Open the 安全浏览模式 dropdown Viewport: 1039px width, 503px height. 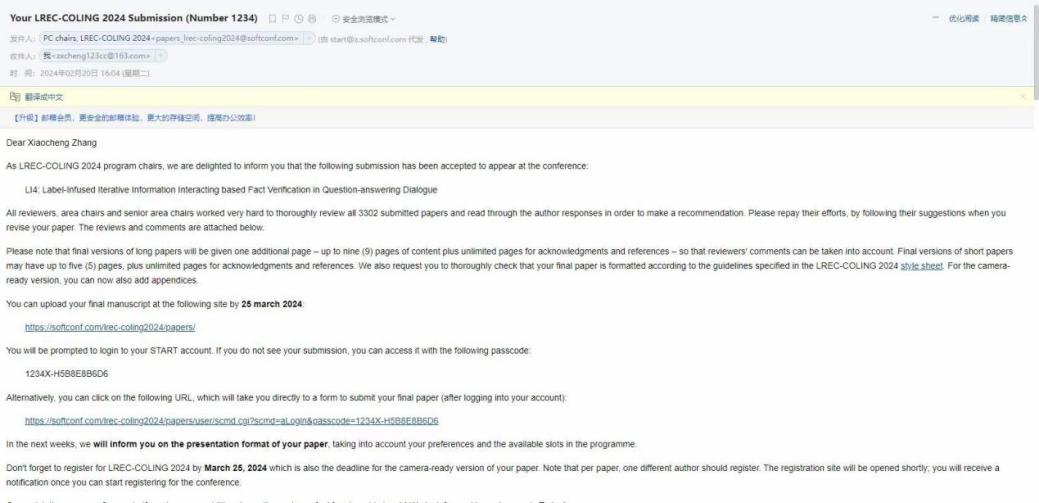click(363, 19)
